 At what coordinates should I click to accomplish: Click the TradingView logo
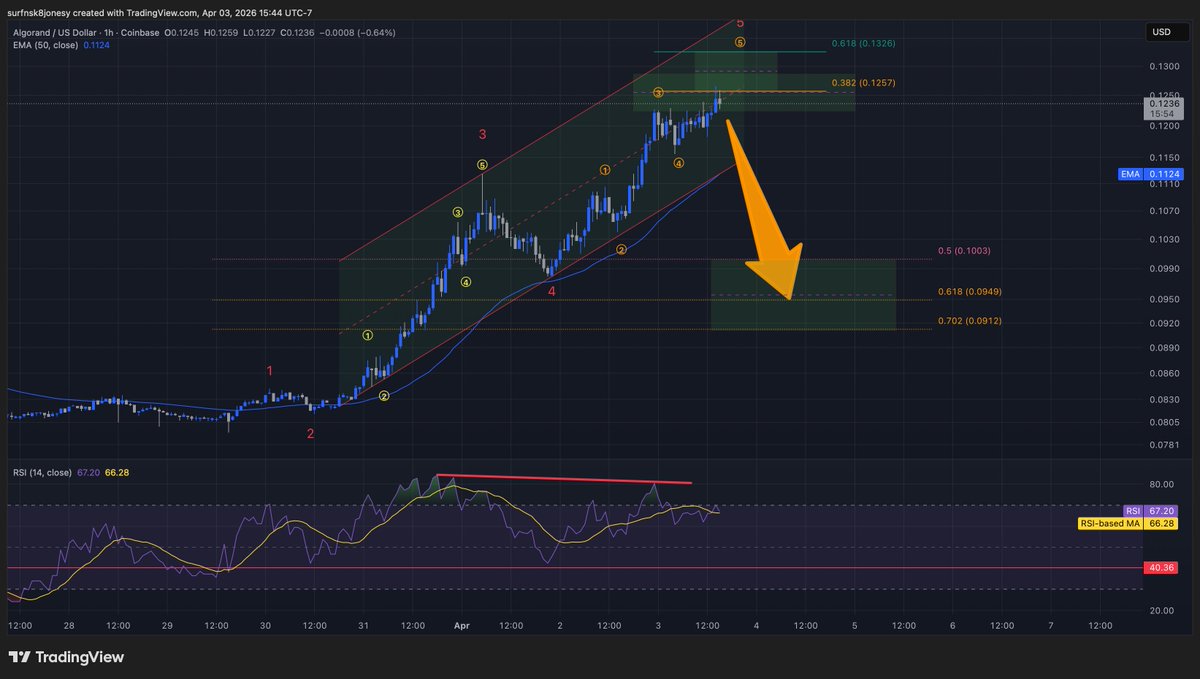tap(67, 657)
